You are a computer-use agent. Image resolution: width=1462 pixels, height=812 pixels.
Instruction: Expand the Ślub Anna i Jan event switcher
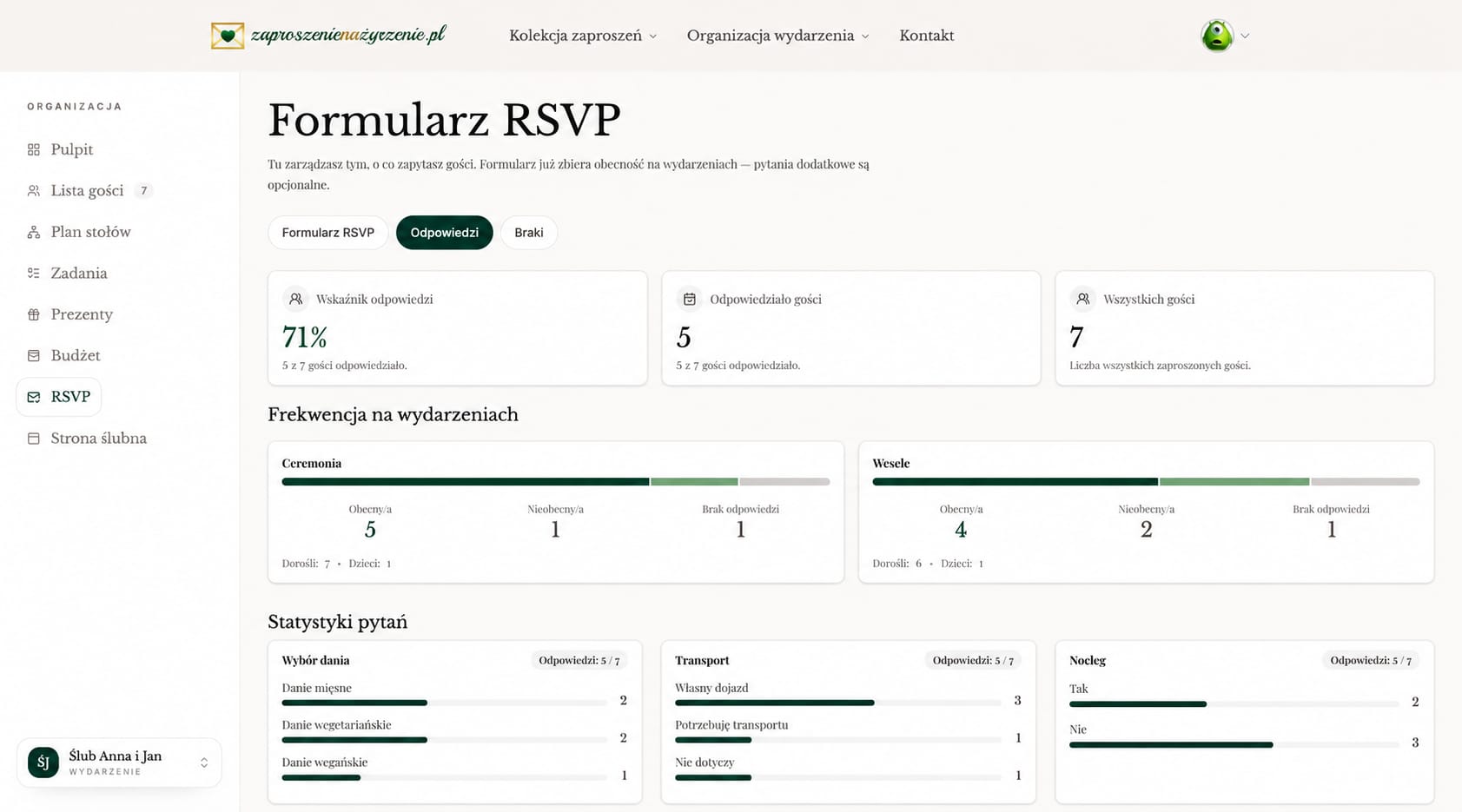click(119, 762)
